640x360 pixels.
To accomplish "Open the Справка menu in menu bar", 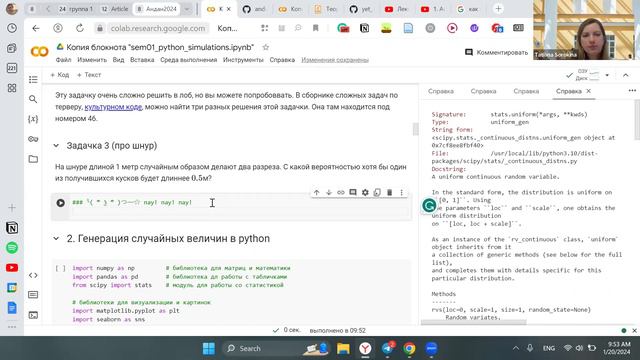I will pyautogui.click(x=282, y=60).
